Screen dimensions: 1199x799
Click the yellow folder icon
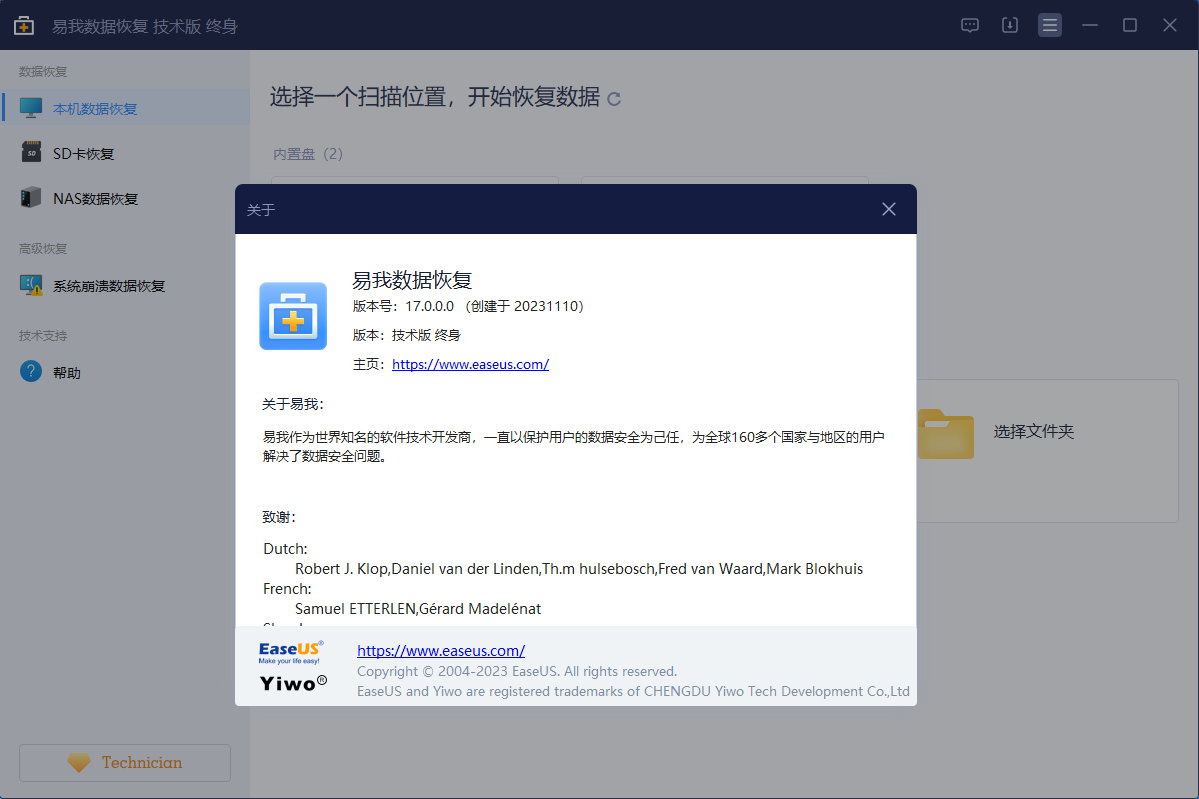[x=946, y=434]
